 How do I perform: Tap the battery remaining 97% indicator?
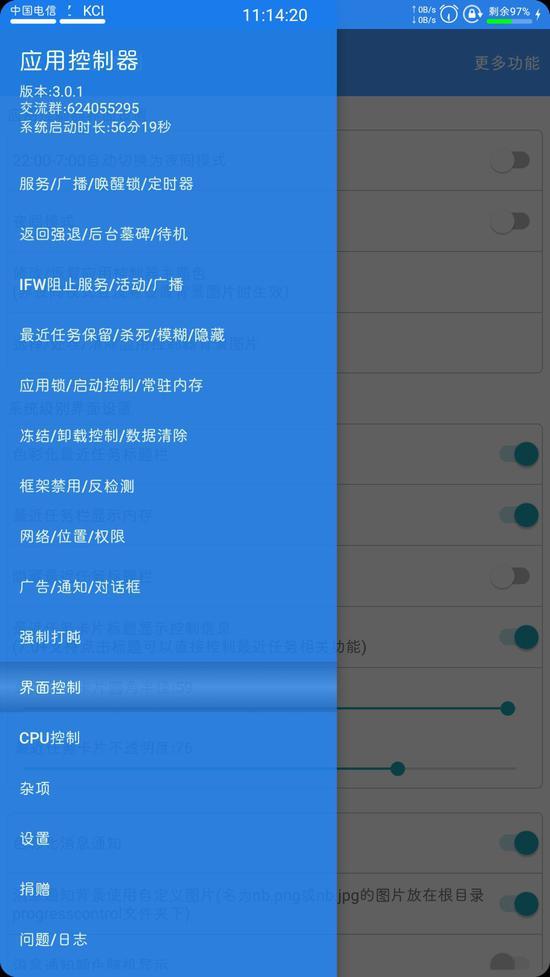510,13
